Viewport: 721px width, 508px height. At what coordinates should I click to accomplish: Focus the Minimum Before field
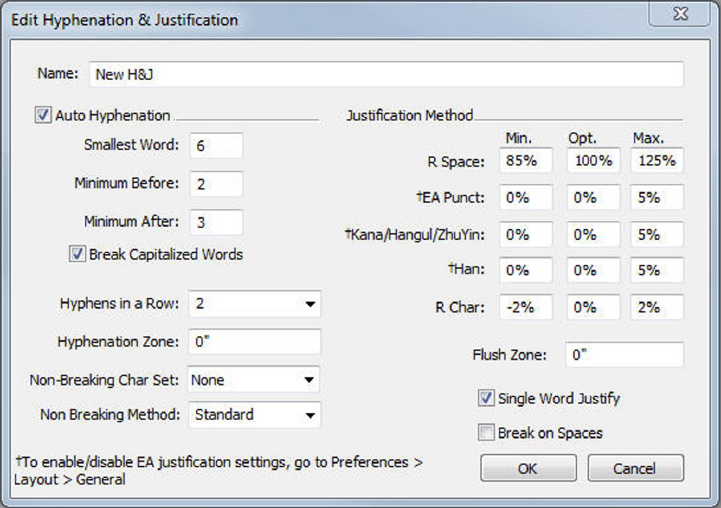(213, 184)
